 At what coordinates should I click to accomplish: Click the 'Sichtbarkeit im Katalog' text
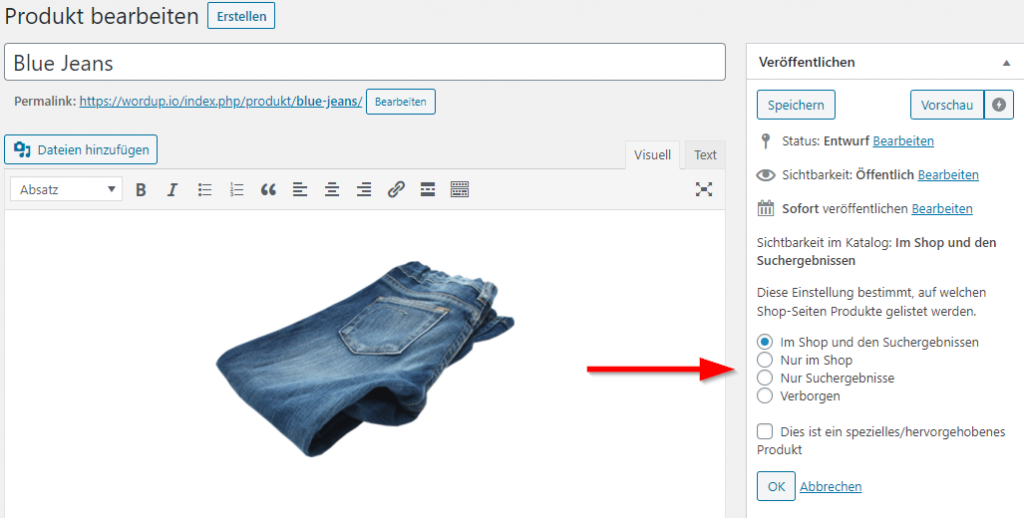coord(824,243)
